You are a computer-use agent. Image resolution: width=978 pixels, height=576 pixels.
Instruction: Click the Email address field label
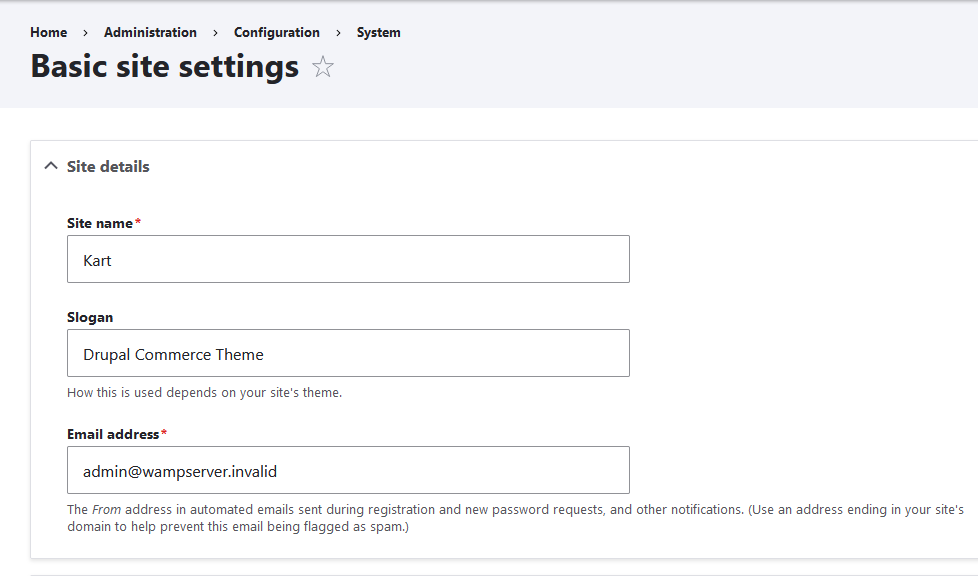click(x=113, y=434)
